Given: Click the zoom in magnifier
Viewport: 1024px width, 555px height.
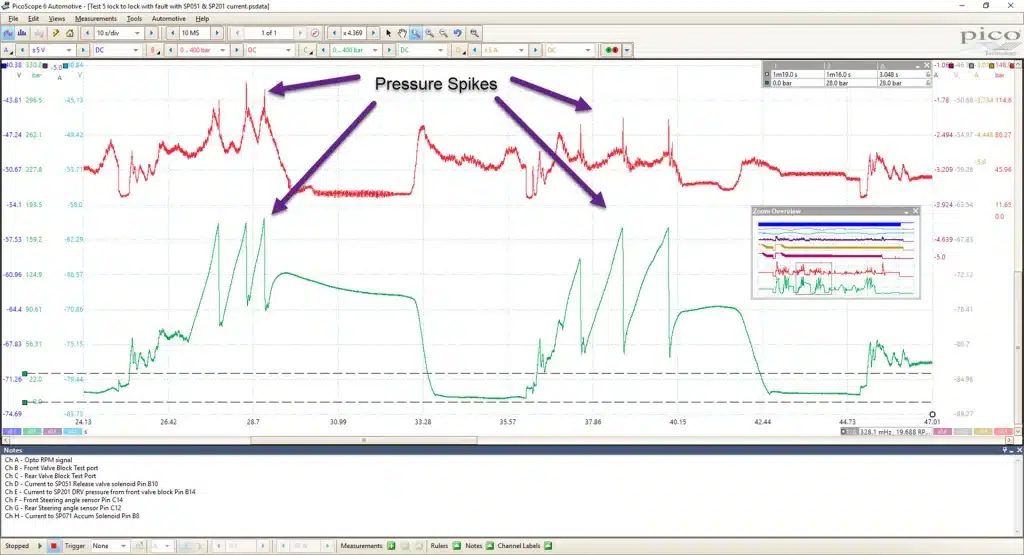Looking at the screenshot, I should [430, 33].
